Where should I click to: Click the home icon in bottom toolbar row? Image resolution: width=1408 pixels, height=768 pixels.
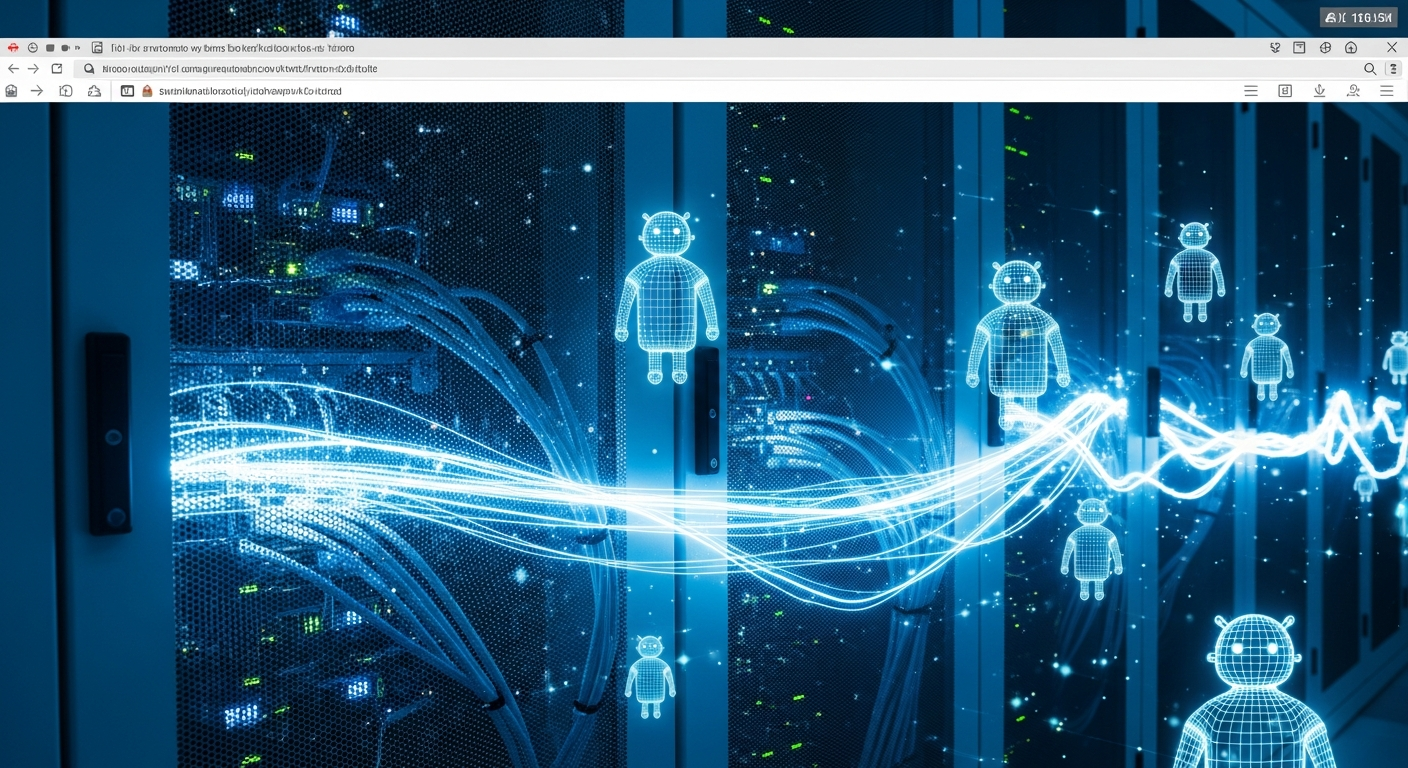coord(12,91)
